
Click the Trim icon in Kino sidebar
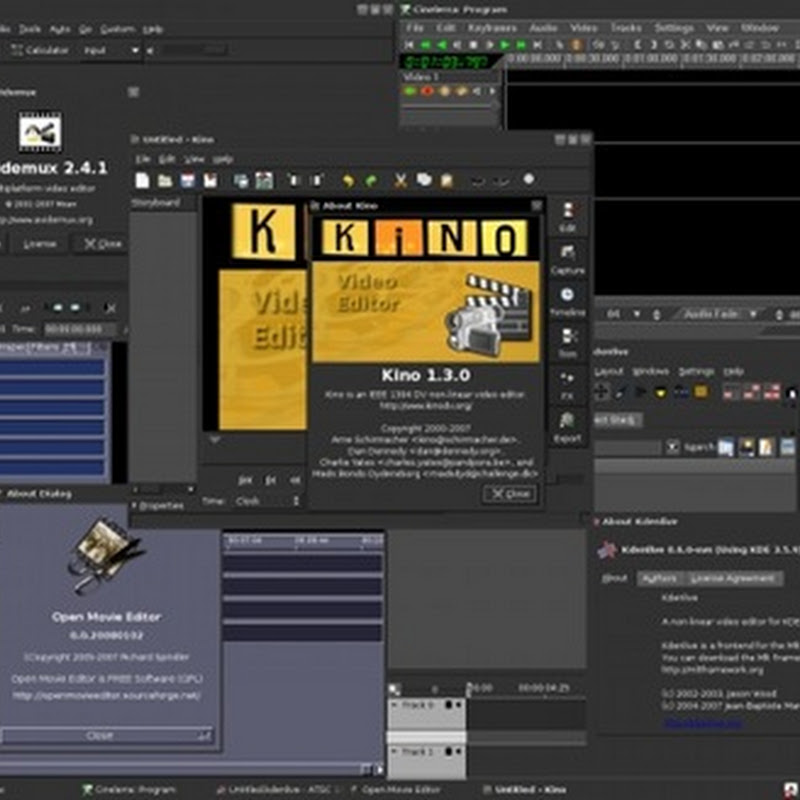[x=568, y=342]
